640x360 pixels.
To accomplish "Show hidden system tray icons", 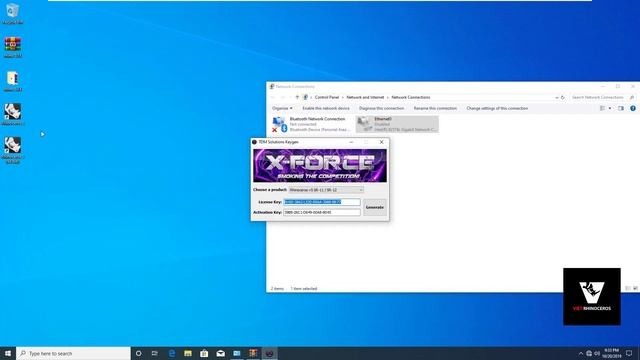I will coord(581,353).
